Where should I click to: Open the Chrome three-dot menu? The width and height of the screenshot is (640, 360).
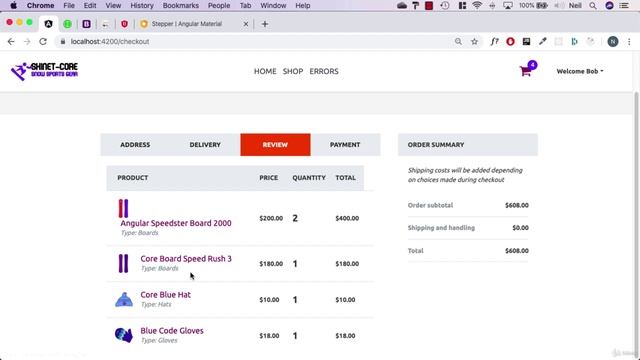pyautogui.click(x=629, y=42)
